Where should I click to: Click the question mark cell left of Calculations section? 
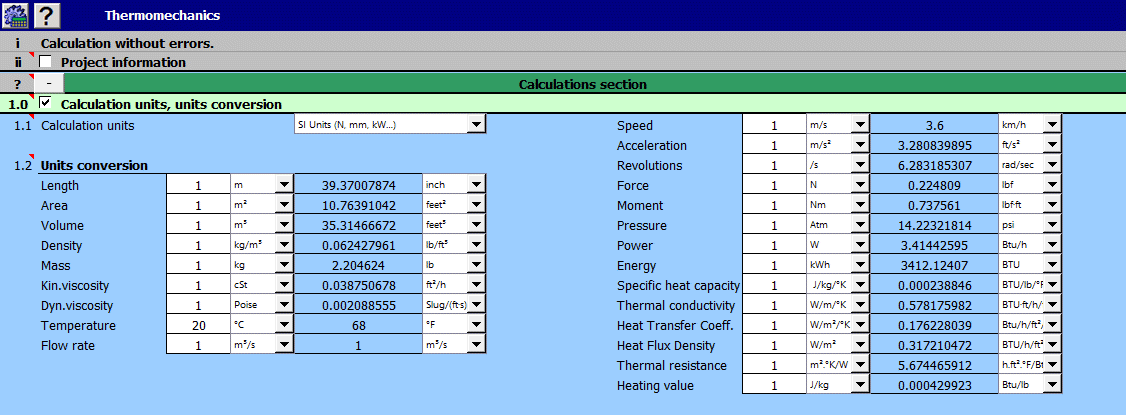(x=17, y=84)
